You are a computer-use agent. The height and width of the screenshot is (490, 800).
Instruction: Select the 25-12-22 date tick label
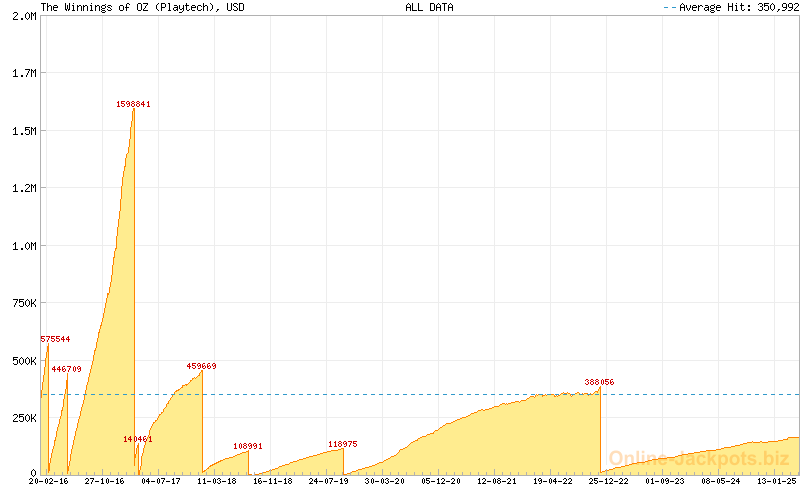click(x=608, y=481)
